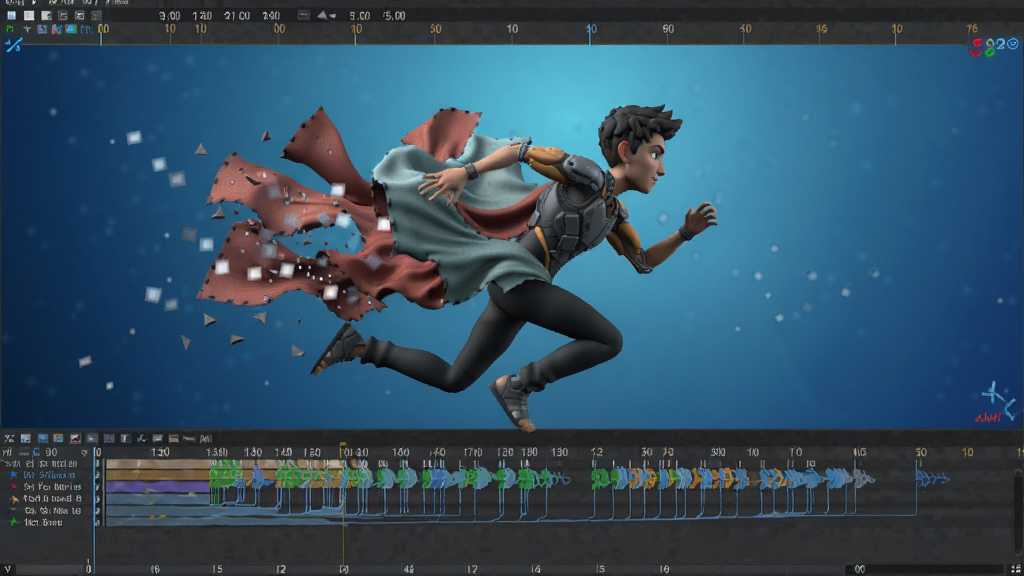The height and width of the screenshot is (576, 1024).
Task: Open the gray triangle dropdown in top toolbar
Action: click(x=326, y=15)
